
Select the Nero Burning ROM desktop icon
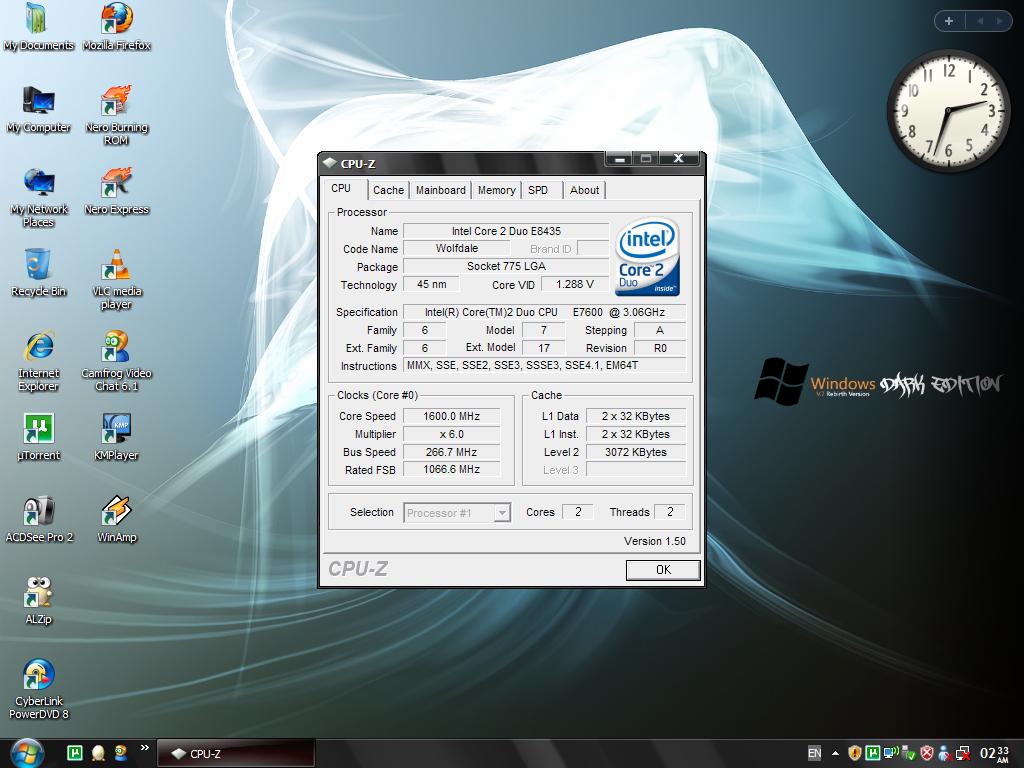pyautogui.click(x=116, y=102)
